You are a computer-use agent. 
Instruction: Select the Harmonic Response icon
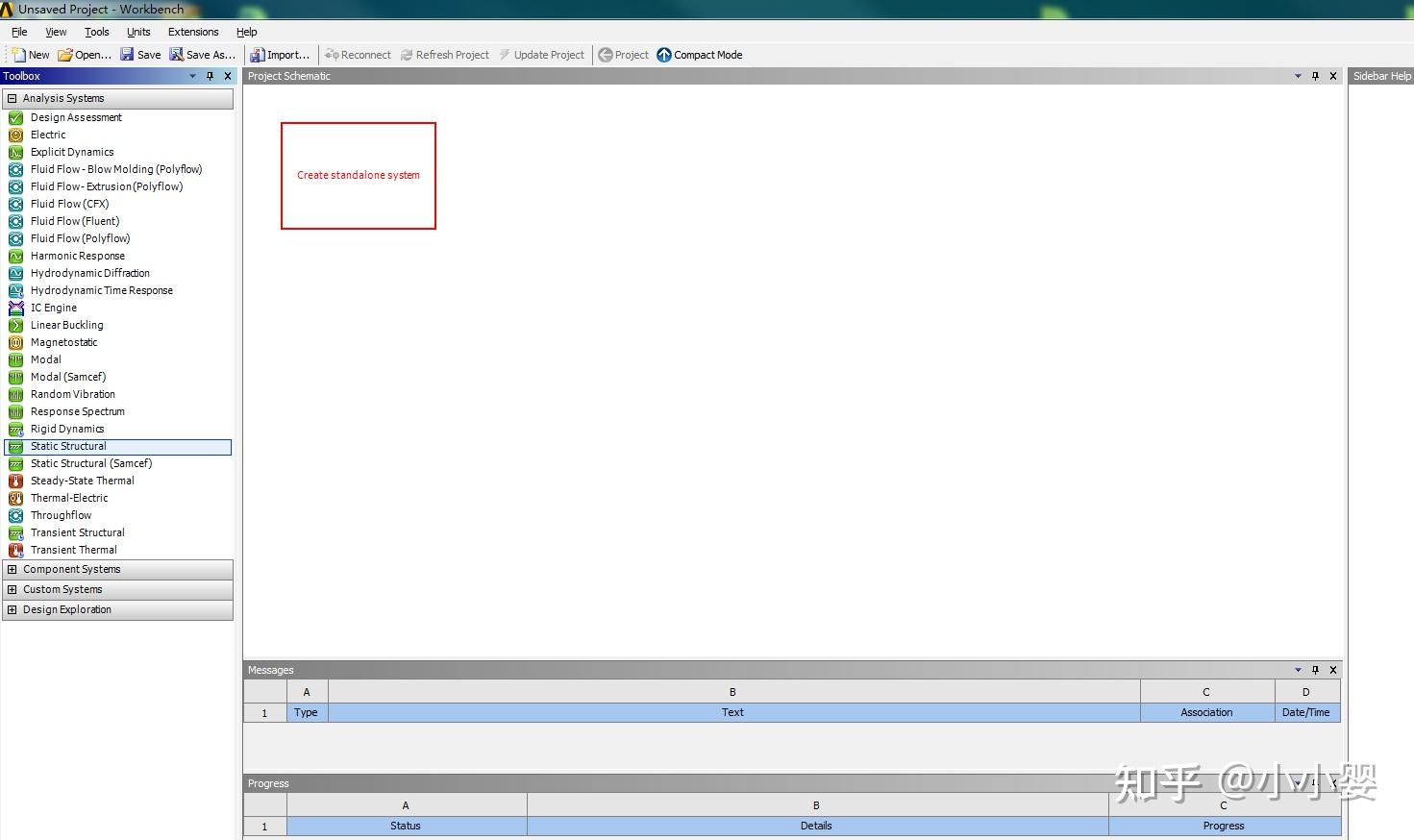(x=15, y=256)
